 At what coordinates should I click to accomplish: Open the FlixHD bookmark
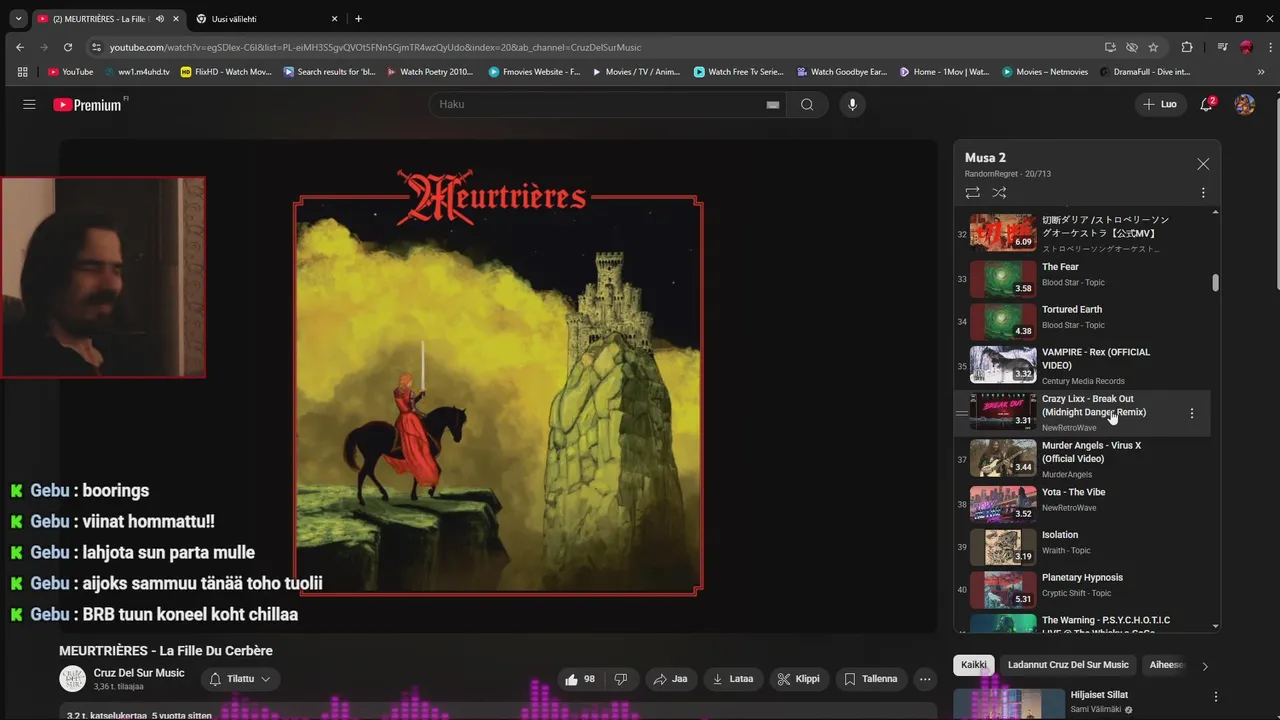click(x=226, y=72)
